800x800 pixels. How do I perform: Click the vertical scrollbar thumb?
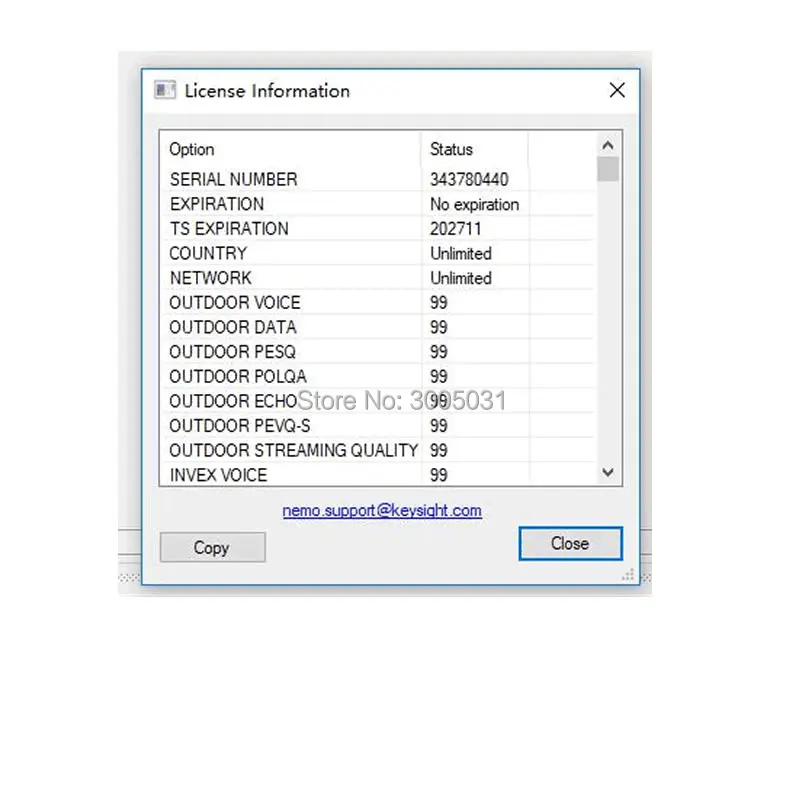(x=607, y=169)
